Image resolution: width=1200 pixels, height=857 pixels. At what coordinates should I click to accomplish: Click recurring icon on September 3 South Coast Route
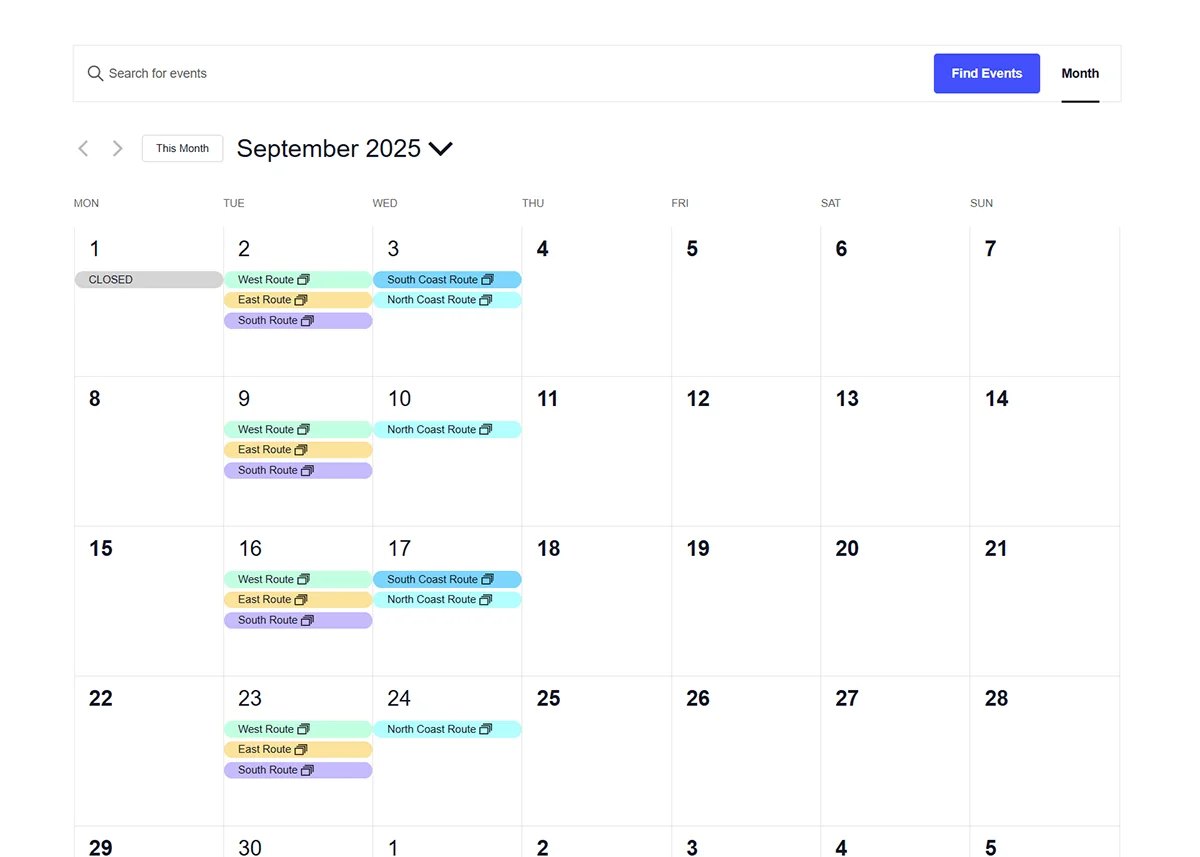coord(488,280)
